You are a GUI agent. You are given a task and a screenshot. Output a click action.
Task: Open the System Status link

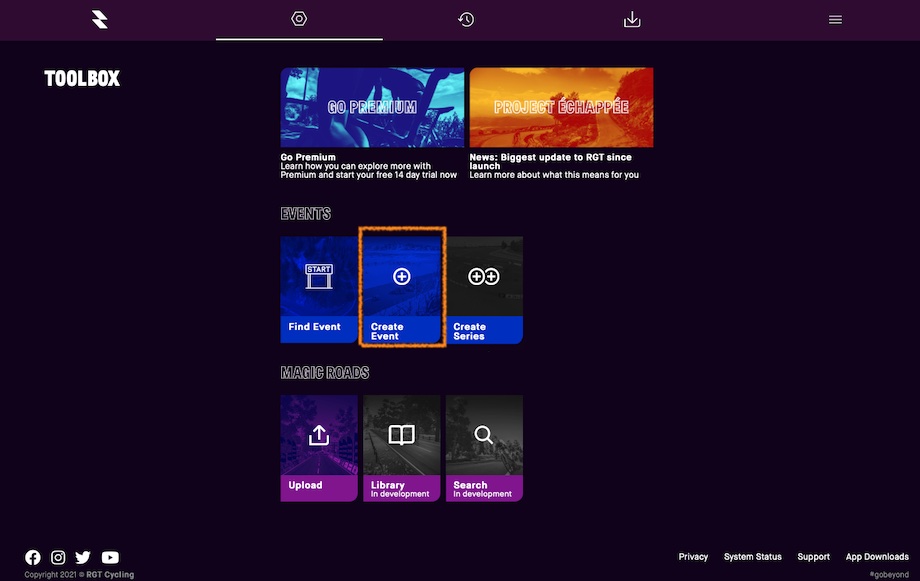pos(753,557)
